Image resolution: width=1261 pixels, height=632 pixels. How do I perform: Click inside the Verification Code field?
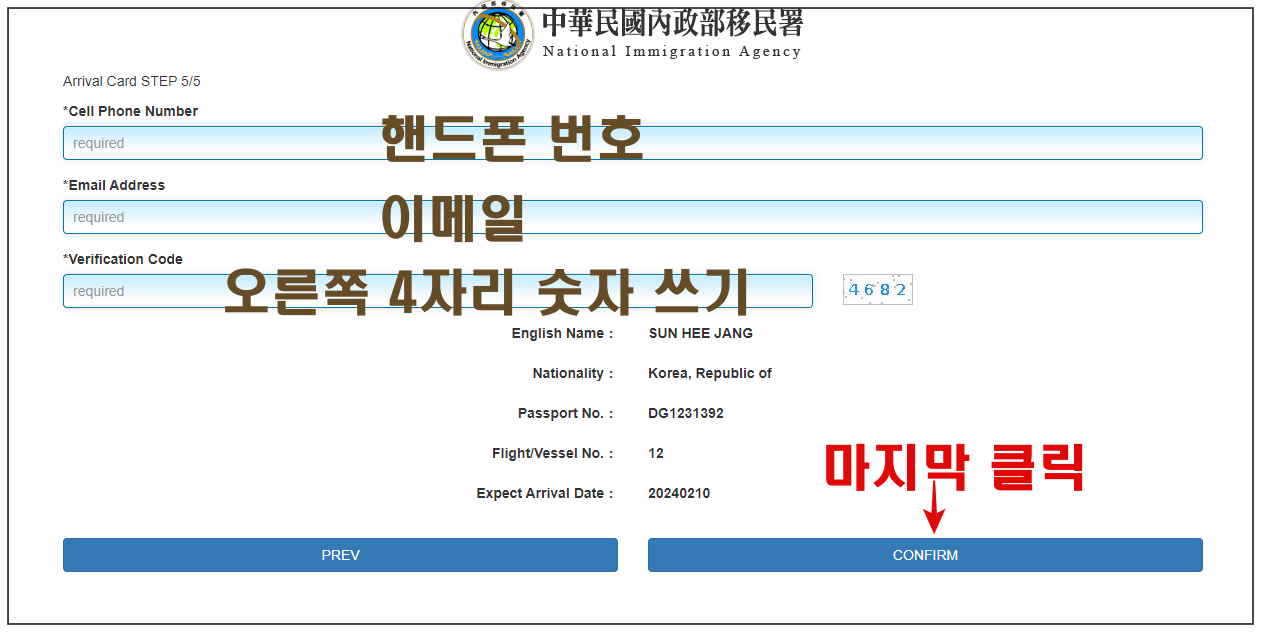[437, 291]
